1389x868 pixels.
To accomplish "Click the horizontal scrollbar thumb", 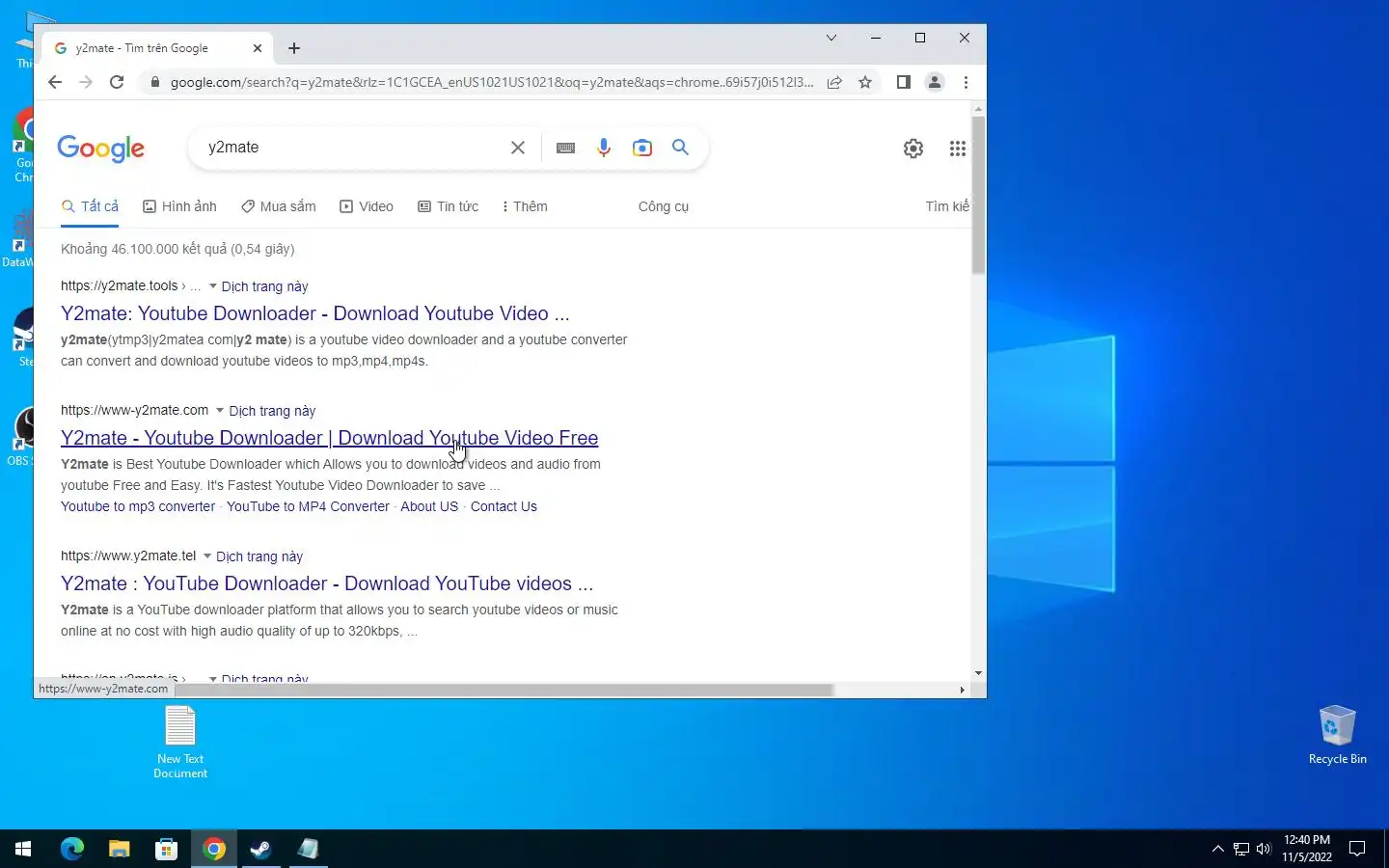I will pos(503,690).
